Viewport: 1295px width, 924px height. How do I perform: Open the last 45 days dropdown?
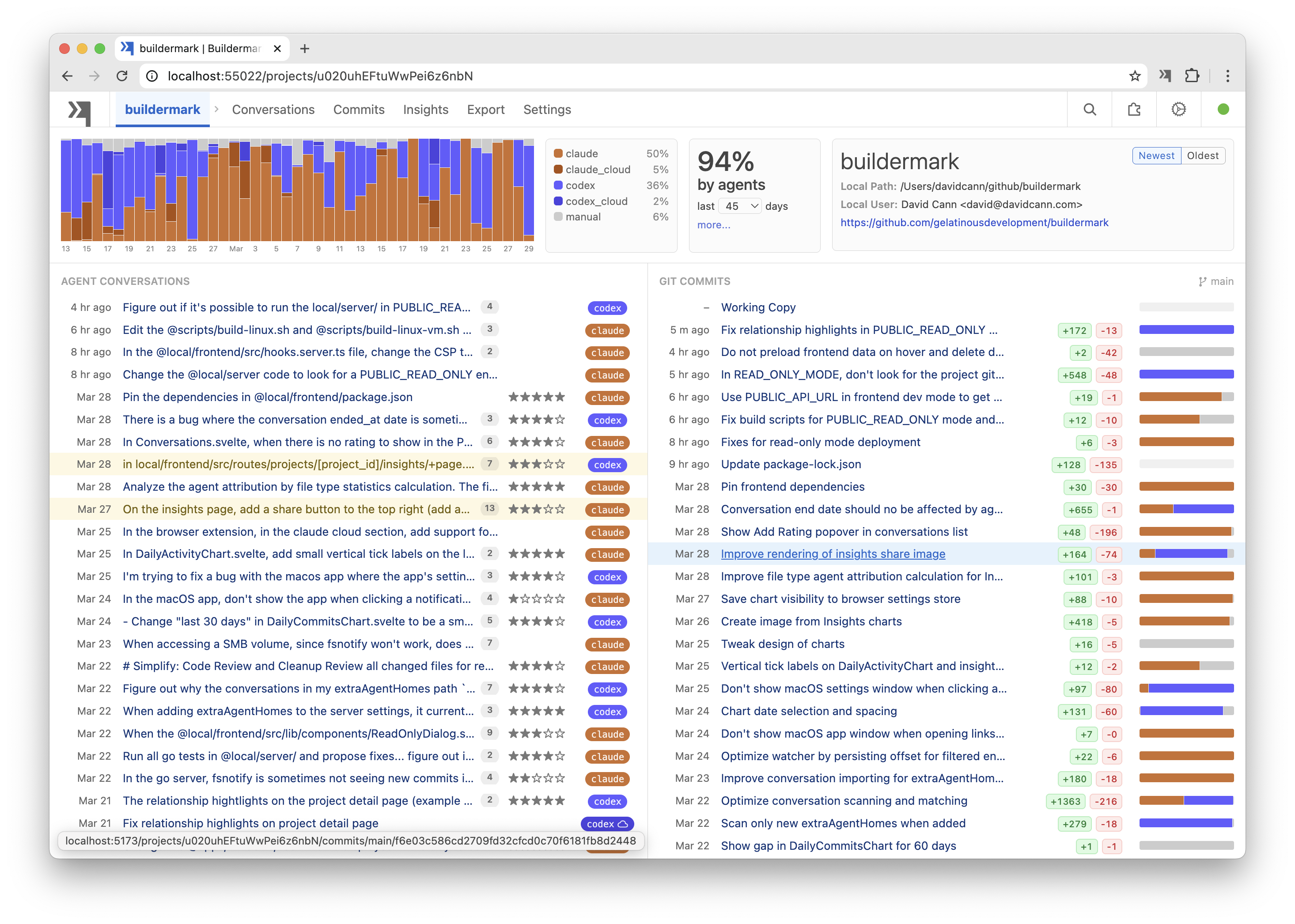coord(740,206)
